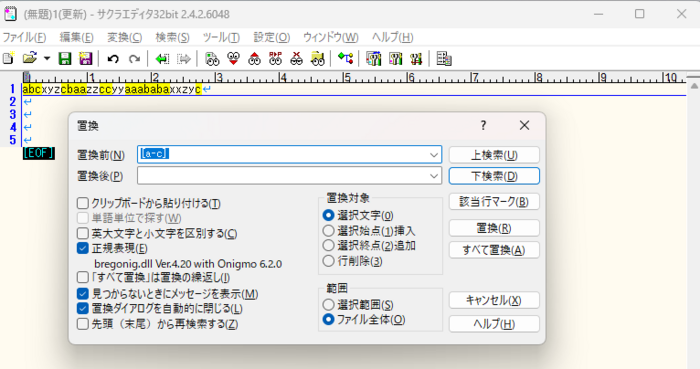Click the 該当行マーク(B) button
The width and height of the screenshot is (700, 369).
pyautogui.click(x=494, y=202)
